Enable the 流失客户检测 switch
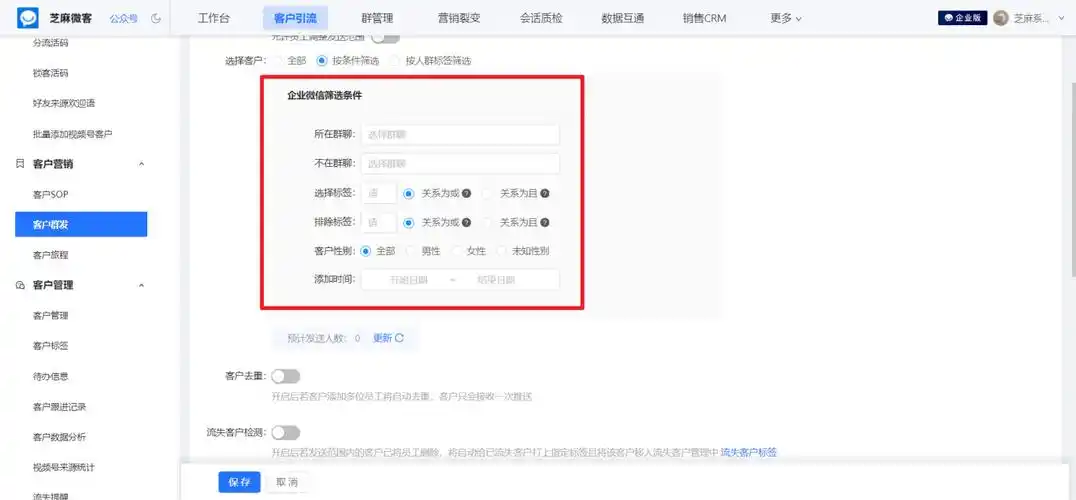Screen dimensions: 1076x500 286,433
